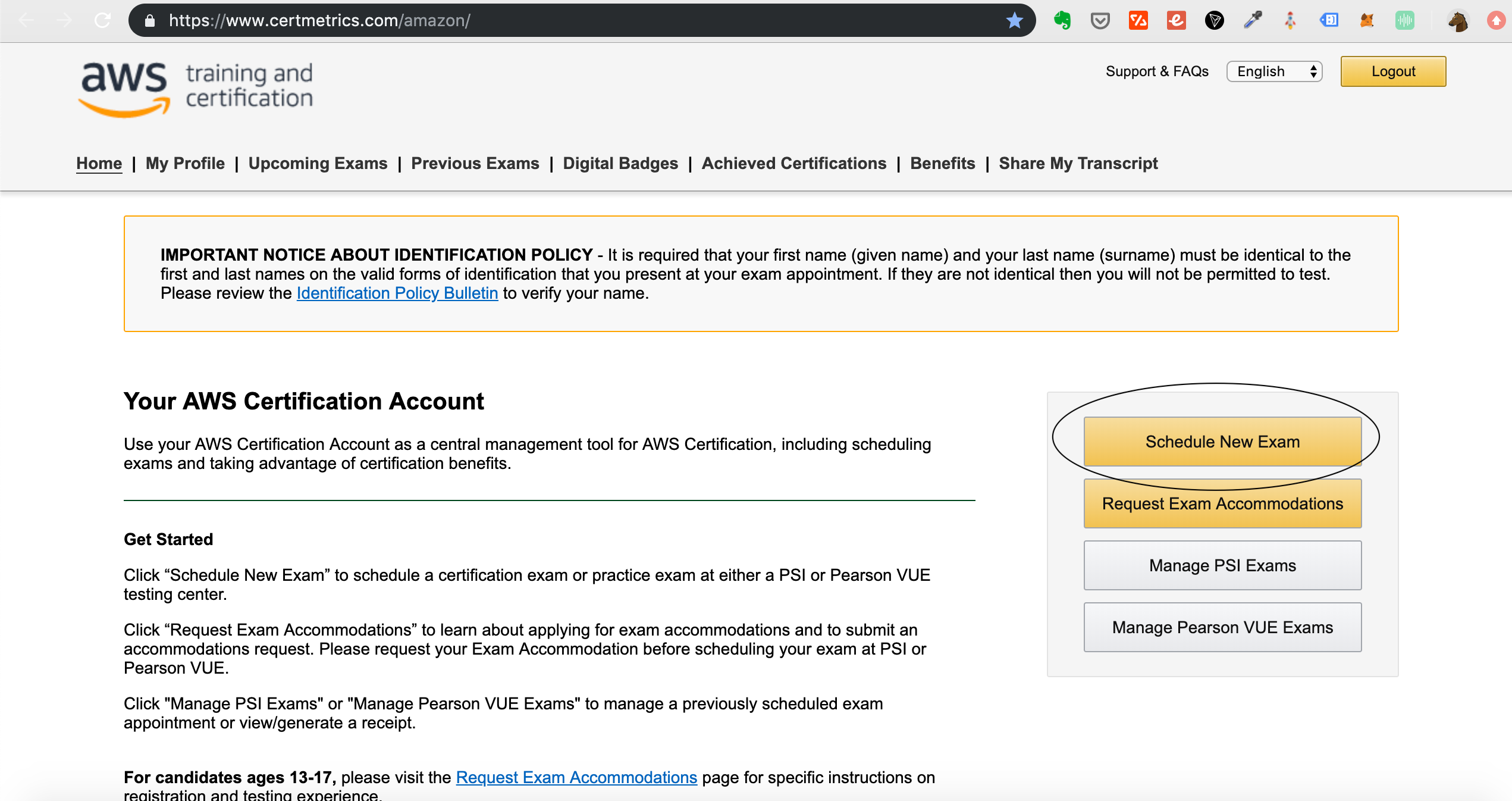
Task: Open the Identification Policy Bulletin link
Action: point(397,293)
